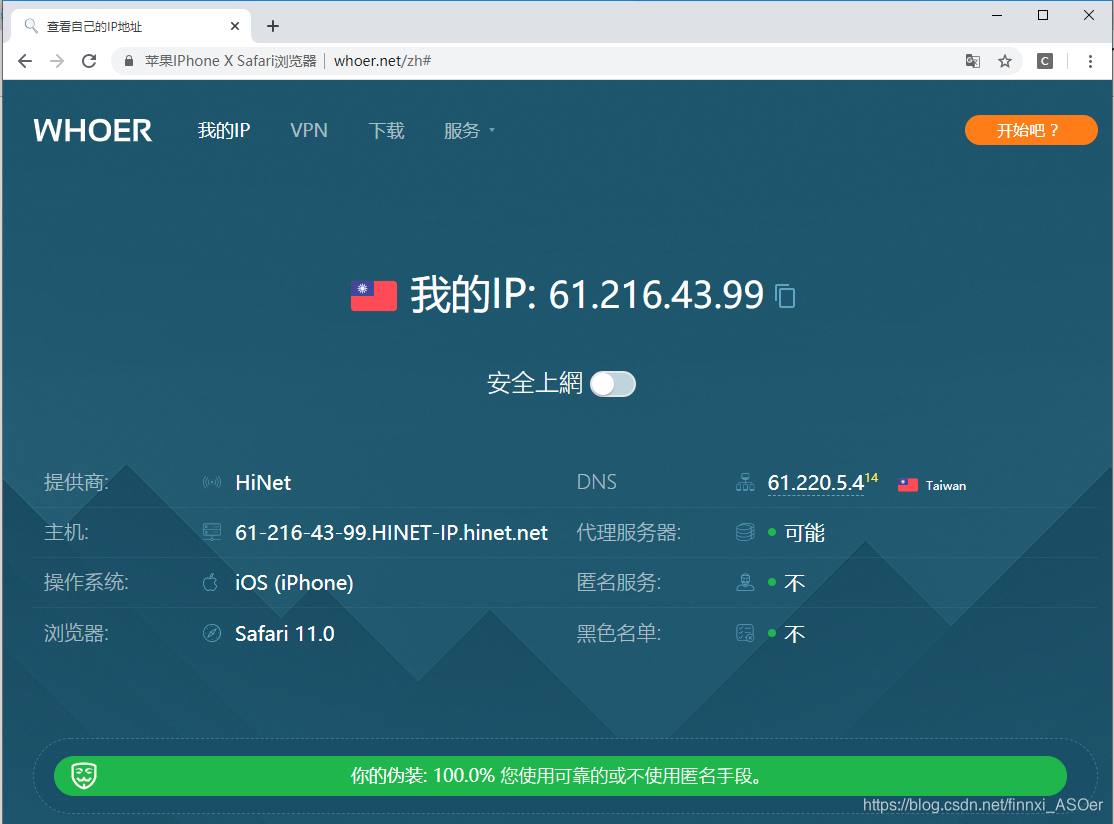The height and width of the screenshot is (824, 1114).
Task: Click the 匿名服务: label
Action: 619,582
